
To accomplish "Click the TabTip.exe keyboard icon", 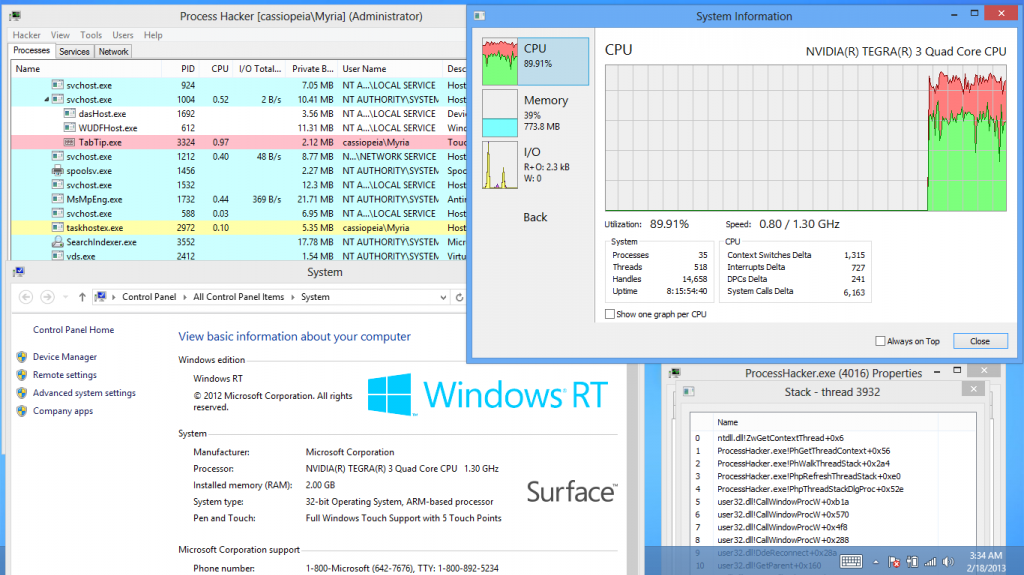I will [x=69, y=142].
